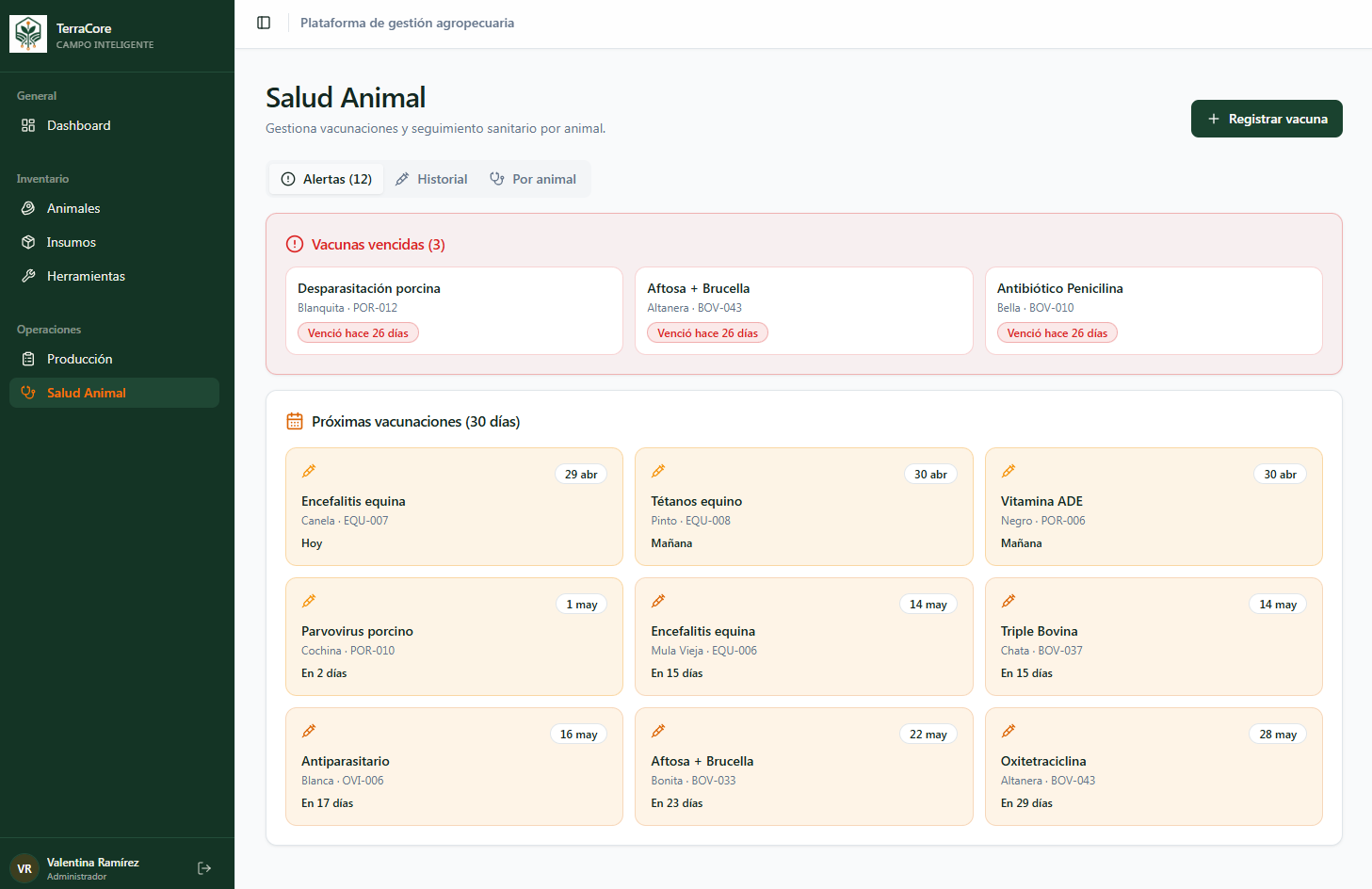Click syringe icon on Vitamina ADE card
The width and height of the screenshot is (1372, 889).
coord(1009,471)
